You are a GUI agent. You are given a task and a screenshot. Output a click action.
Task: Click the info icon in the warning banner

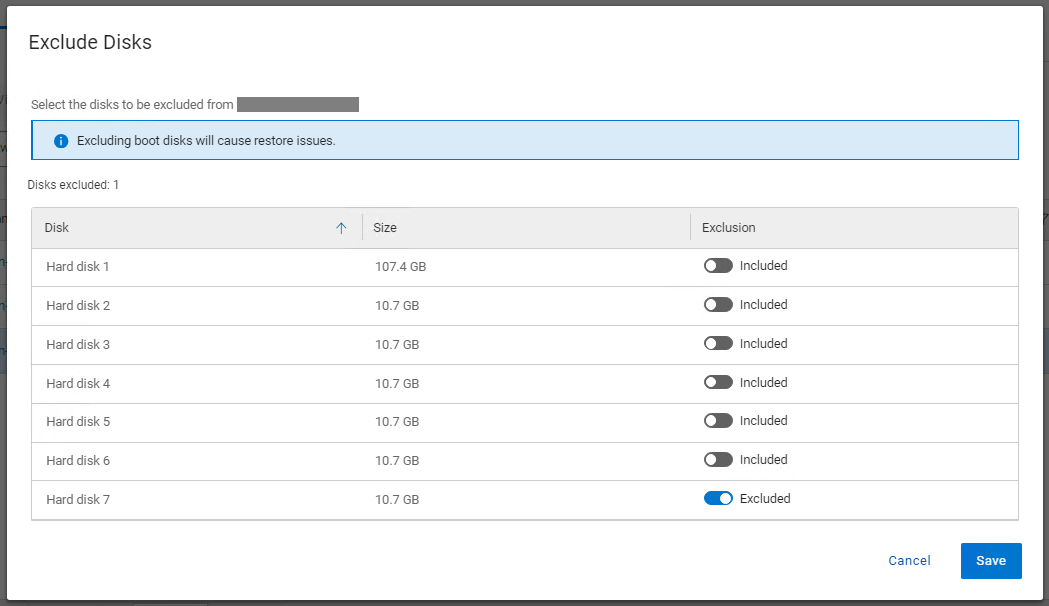click(x=60, y=140)
